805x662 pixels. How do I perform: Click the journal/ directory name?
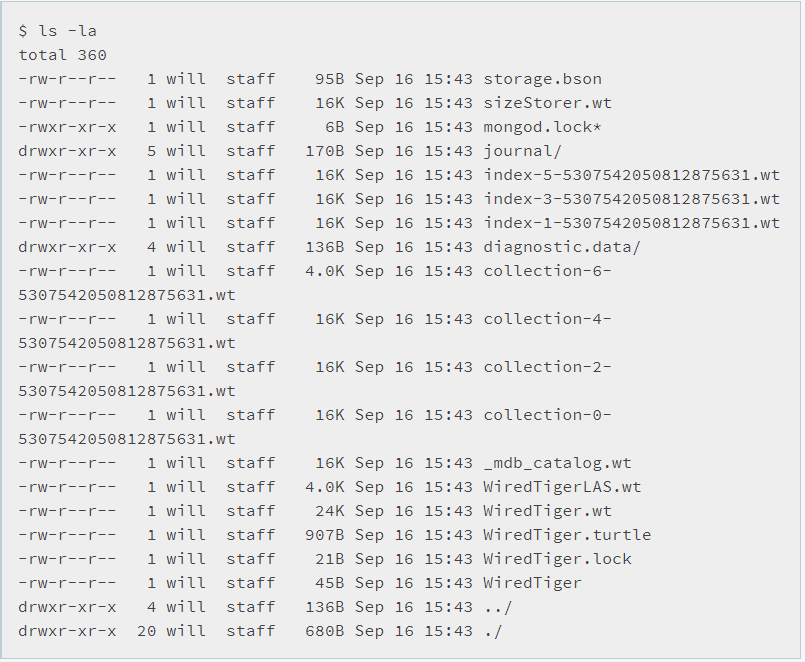coord(522,151)
